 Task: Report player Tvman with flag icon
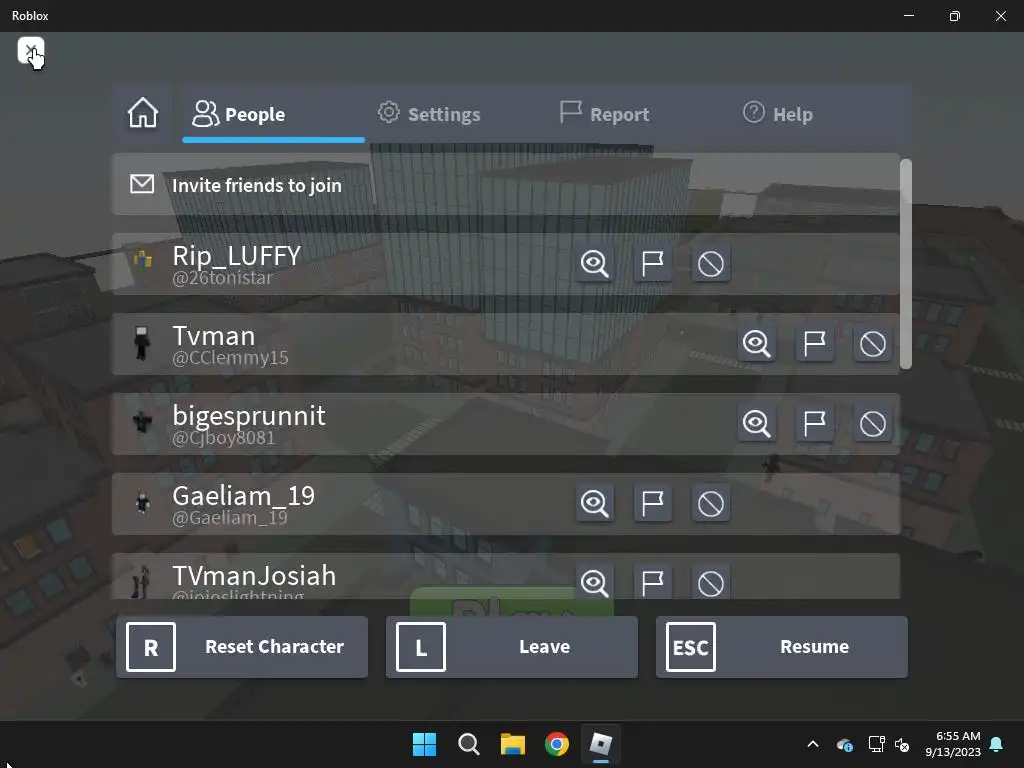814,344
